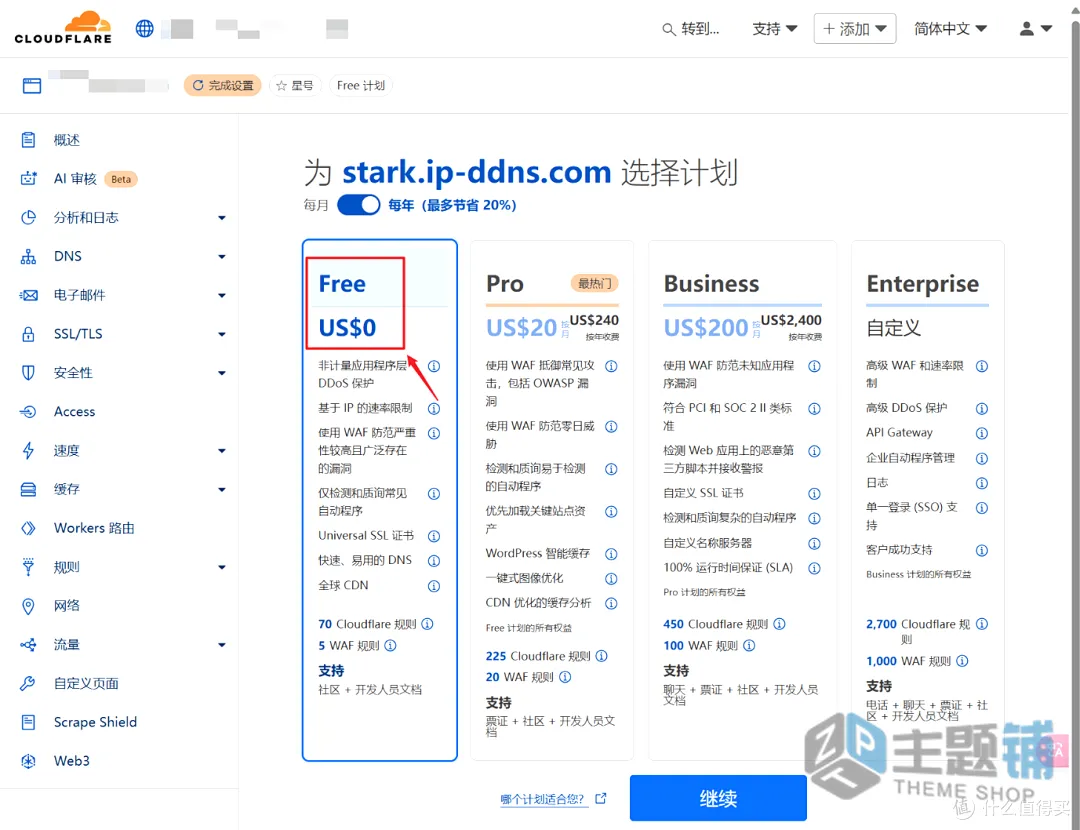Image resolution: width=1080 pixels, height=830 pixels.
Task: Click the 电子邮件 envelope icon
Action: 28,295
